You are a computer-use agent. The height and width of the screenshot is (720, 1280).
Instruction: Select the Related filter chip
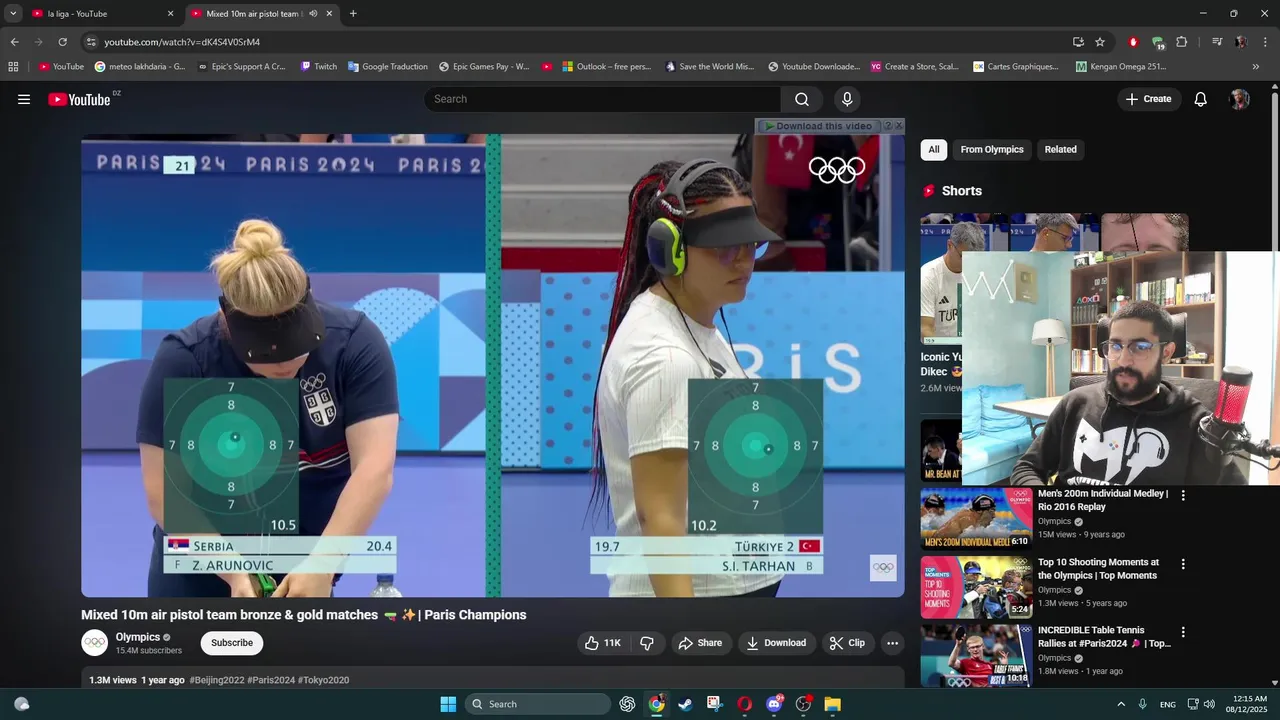point(1061,149)
